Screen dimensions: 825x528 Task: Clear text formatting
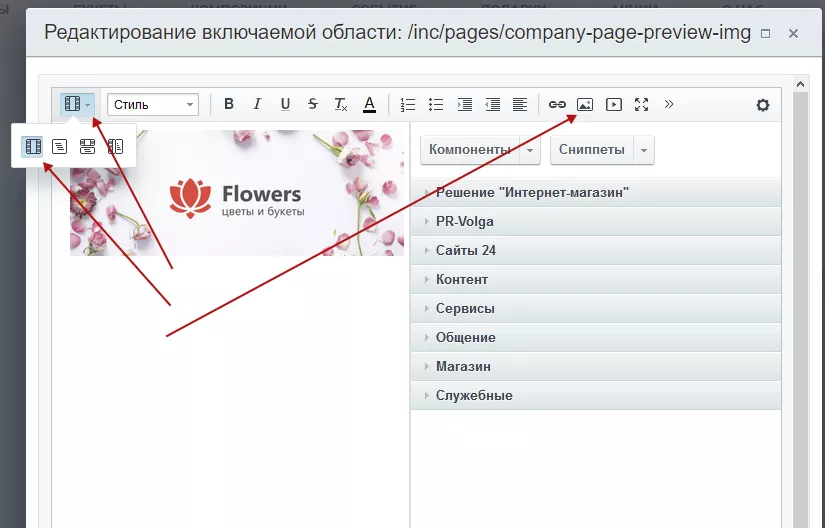(x=341, y=104)
